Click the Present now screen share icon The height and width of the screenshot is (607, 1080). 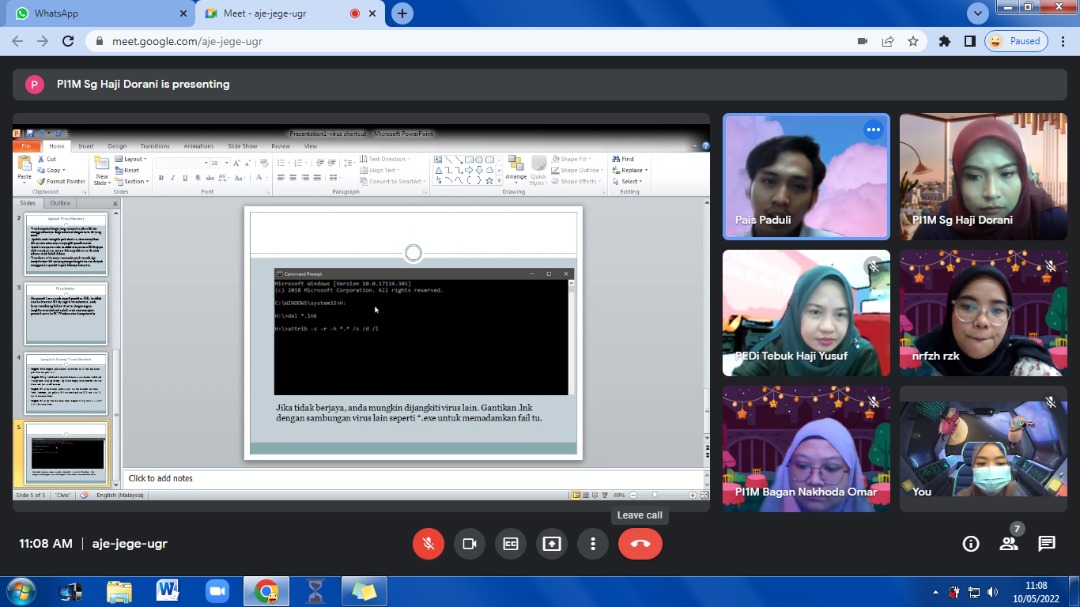[x=552, y=544]
